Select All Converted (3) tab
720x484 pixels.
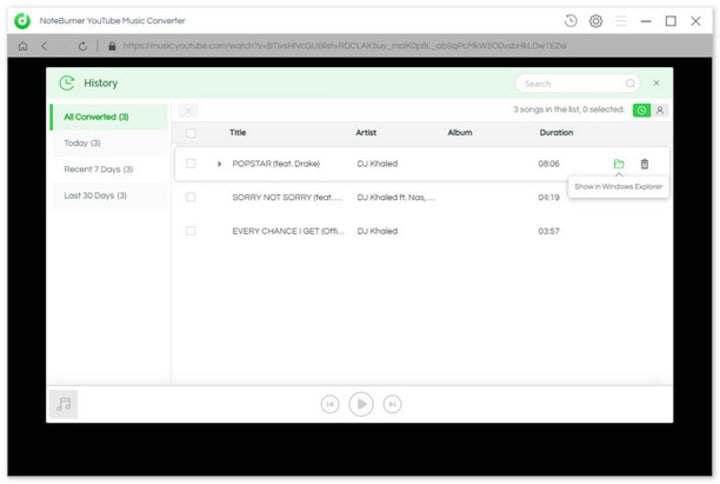pyautogui.click(x=109, y=117)
